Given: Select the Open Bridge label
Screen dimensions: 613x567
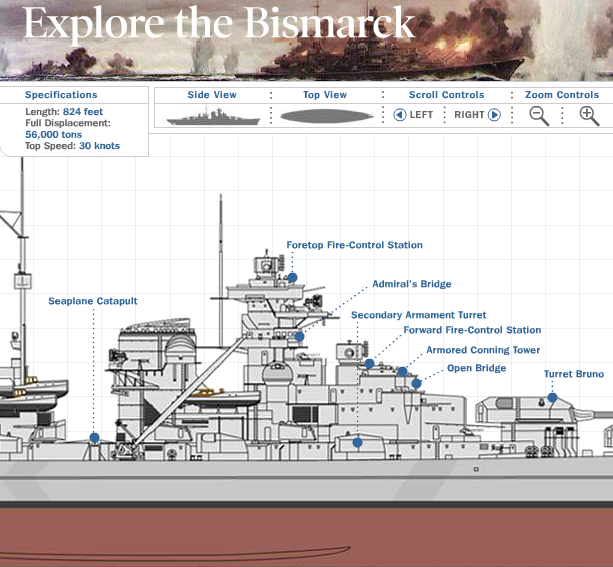Looking at the screenshot, I should (x=477, y=368).
